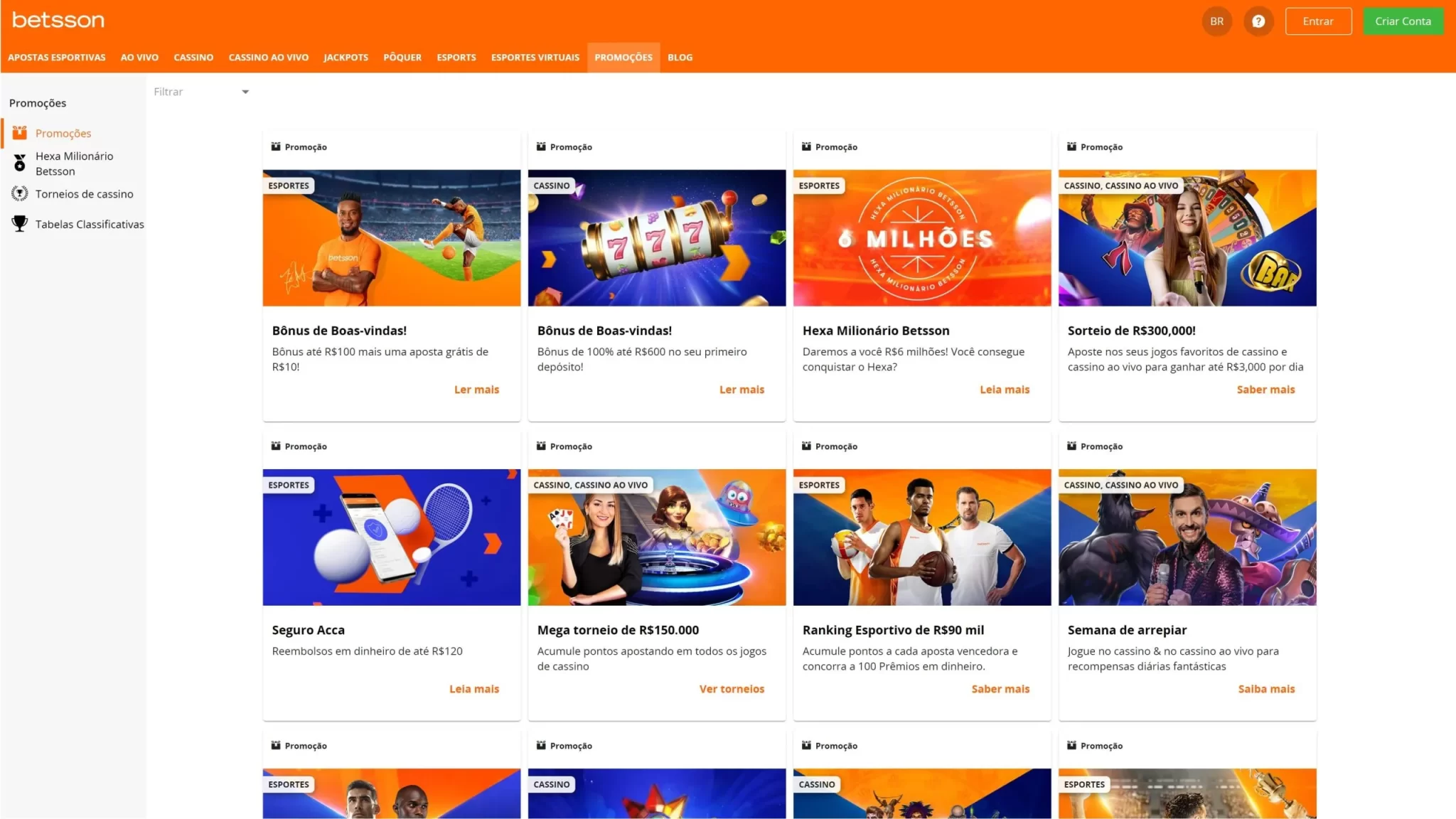Open the Ranking Esportivo athletes banner
The image size is (1456, 819).
pyautogui.click(x=922, y=537)
